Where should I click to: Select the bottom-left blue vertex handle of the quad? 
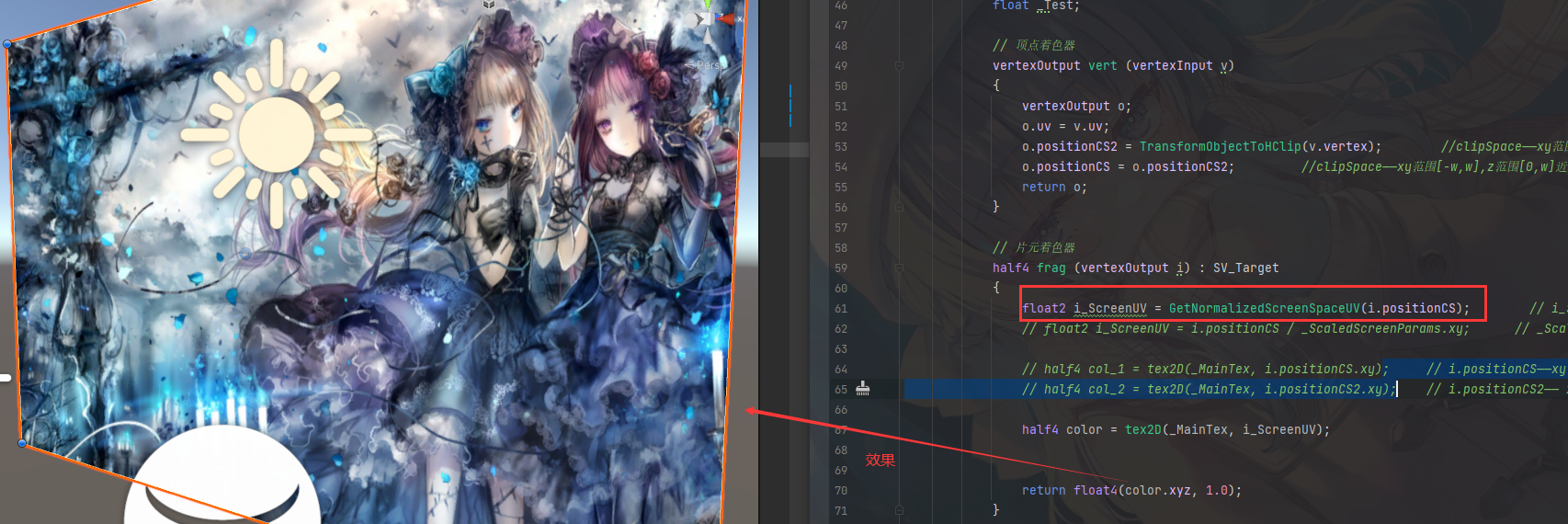[x=22, y=443]
